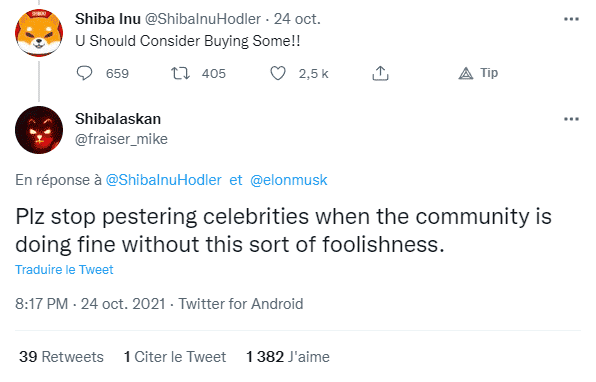The width and height of the screenshot is (596, 382).
Task: Open the Shibalaskan display name
Action: [118, 119]
